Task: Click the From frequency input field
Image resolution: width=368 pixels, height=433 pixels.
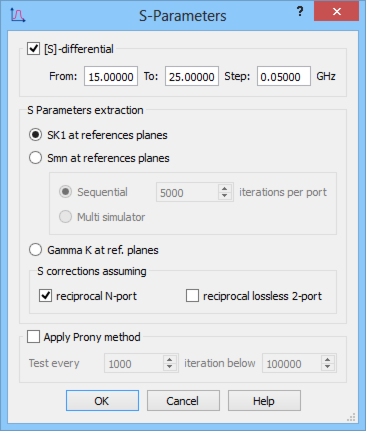Action: point(111,76)
